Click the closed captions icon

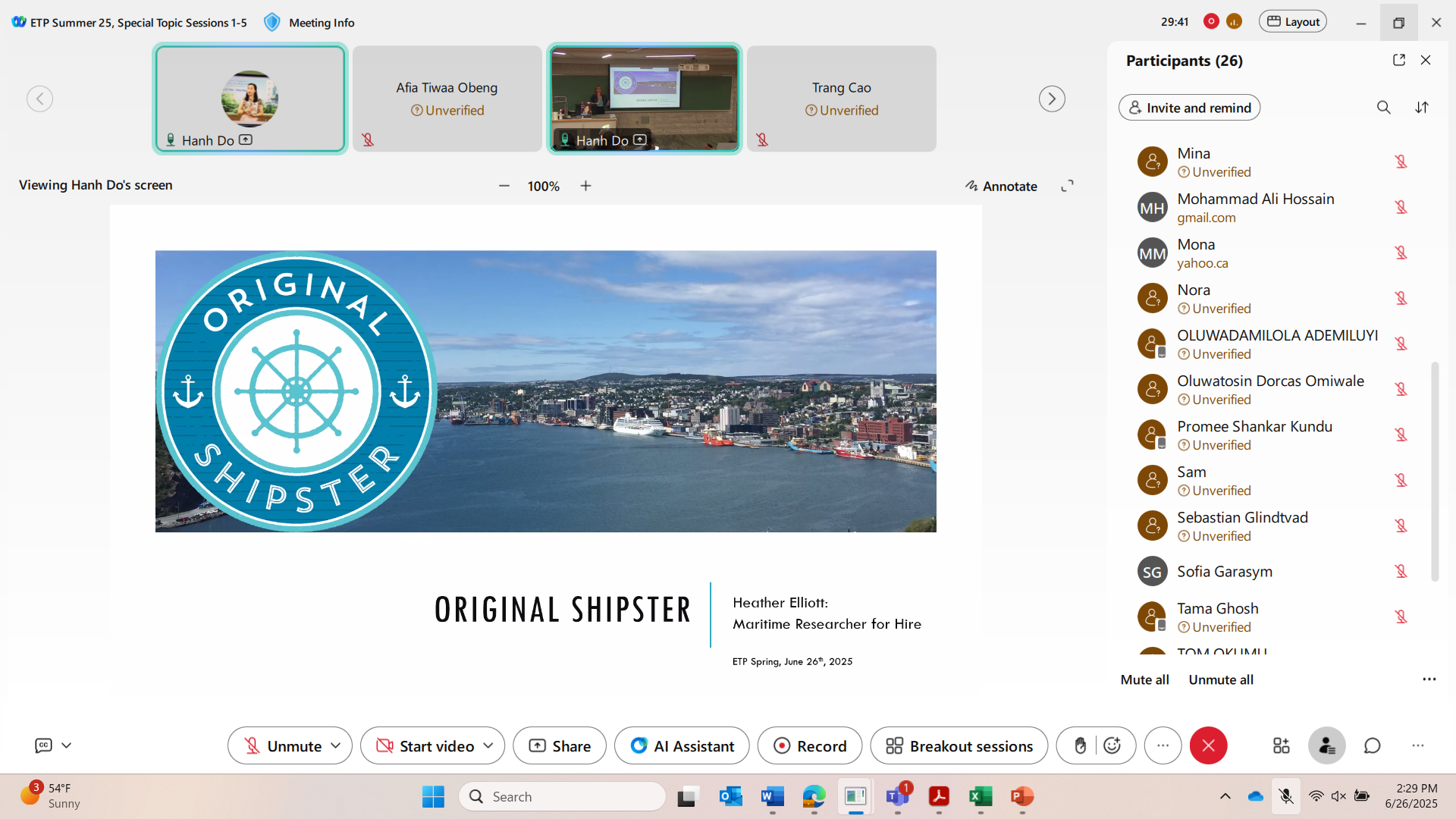(x=43, y=745)
